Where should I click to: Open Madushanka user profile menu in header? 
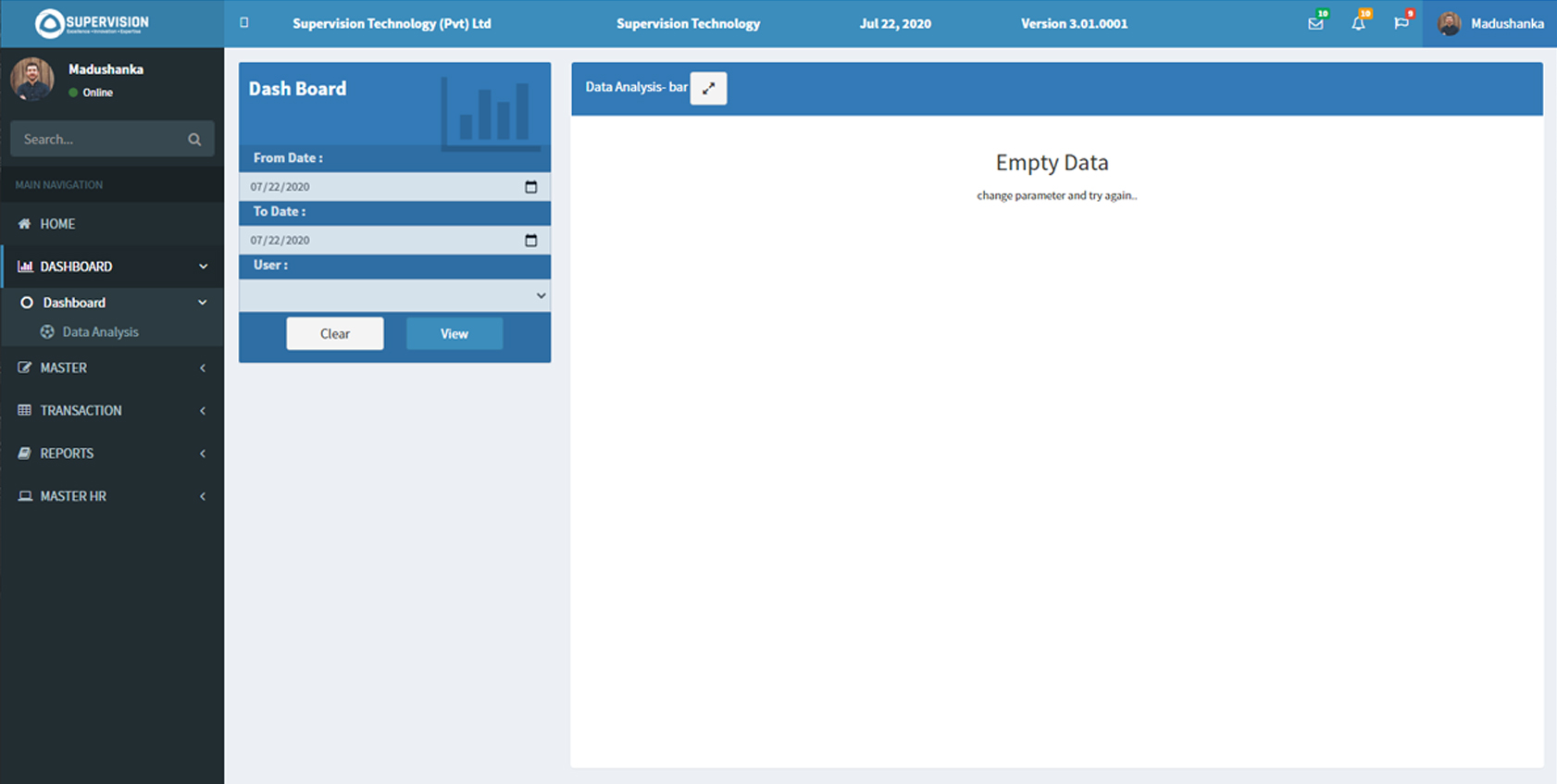point(1489,24)
